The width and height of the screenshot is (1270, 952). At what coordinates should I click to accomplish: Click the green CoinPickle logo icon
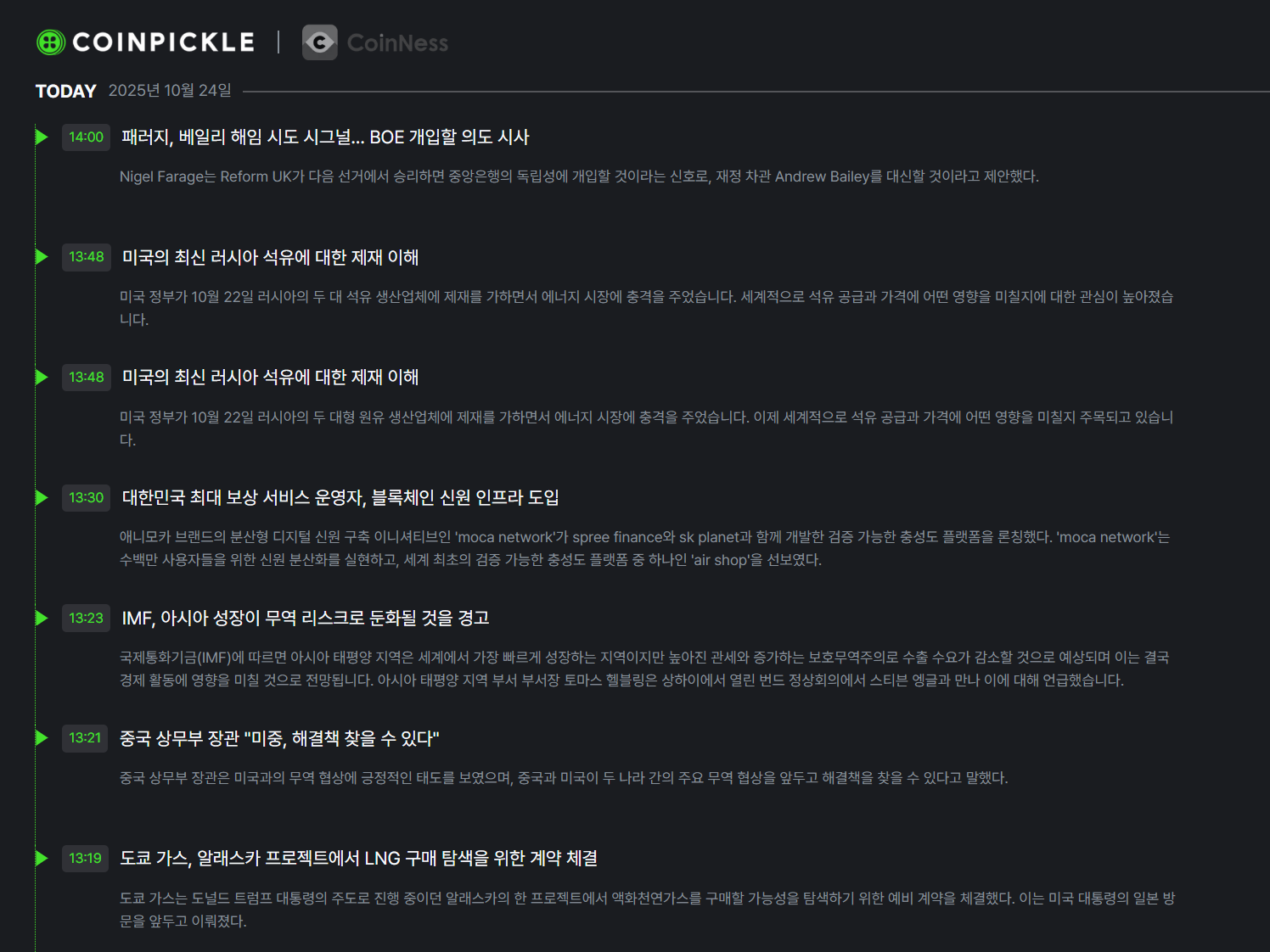click(51, 42)
